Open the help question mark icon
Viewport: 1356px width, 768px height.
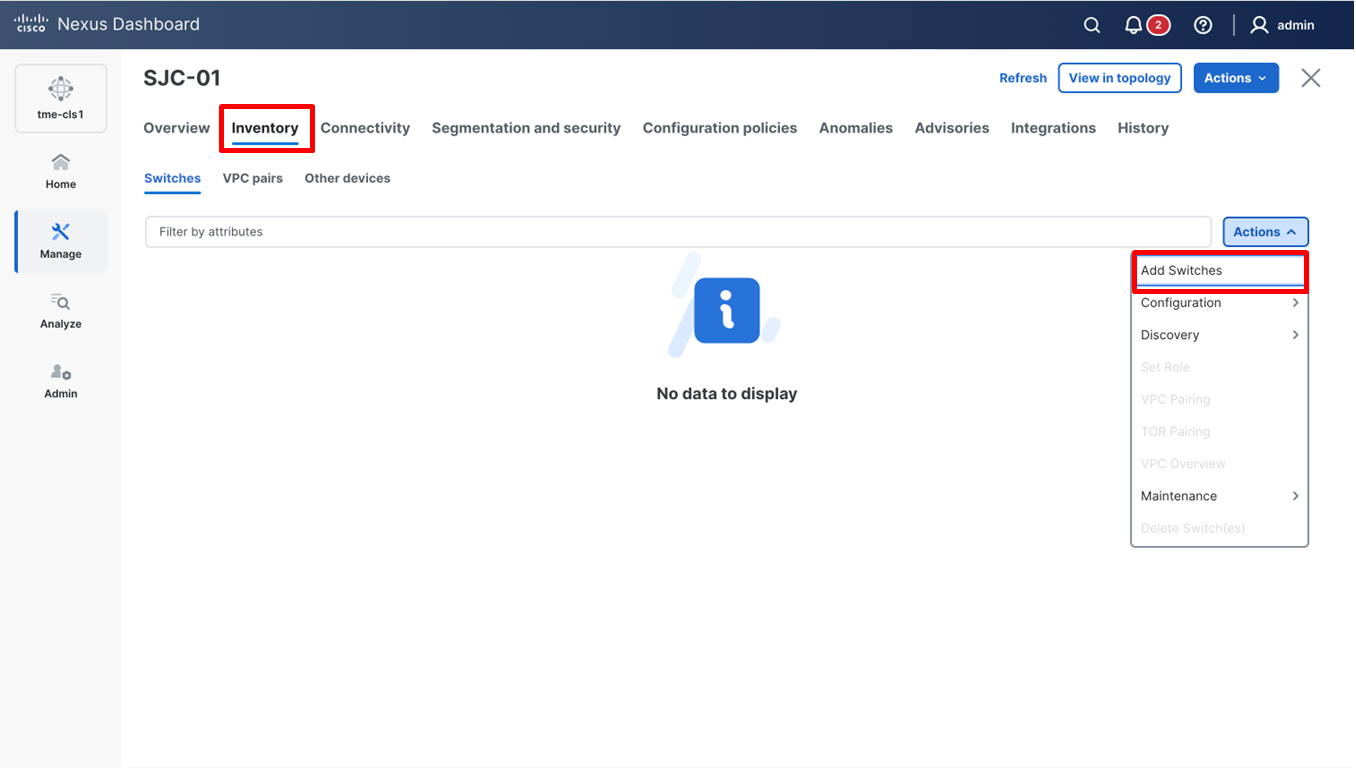coord(1203,24)
